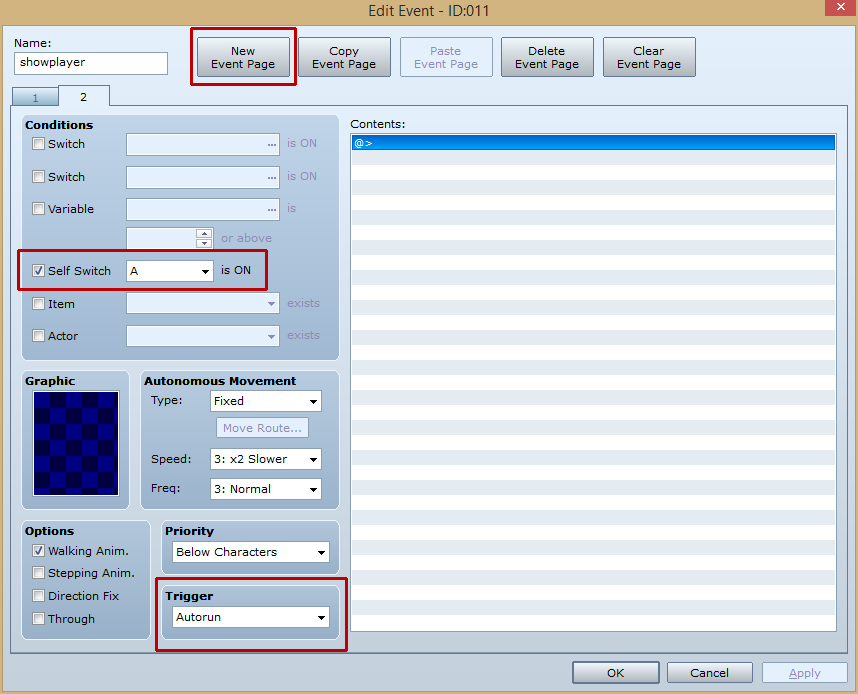Enable Stepping Anim. option
This screenshot has width=858, height=694.
(x=38, y=572)
